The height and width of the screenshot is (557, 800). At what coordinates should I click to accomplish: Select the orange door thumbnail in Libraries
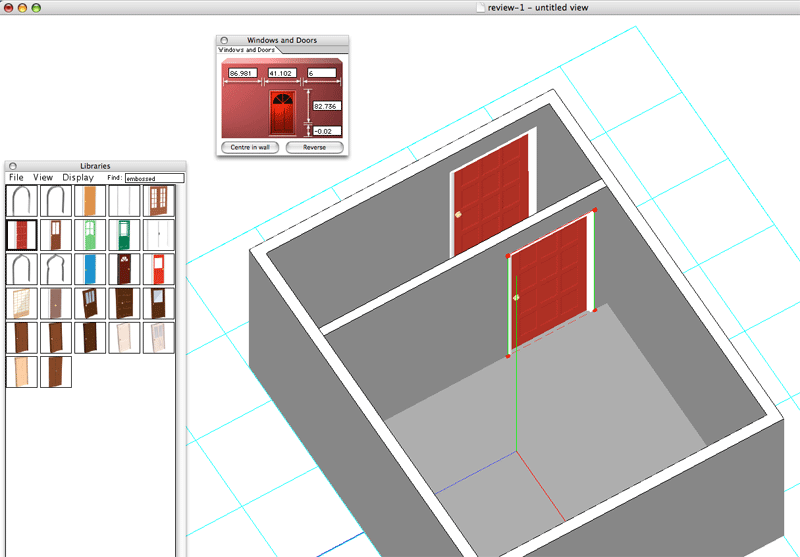click(90, 201)
